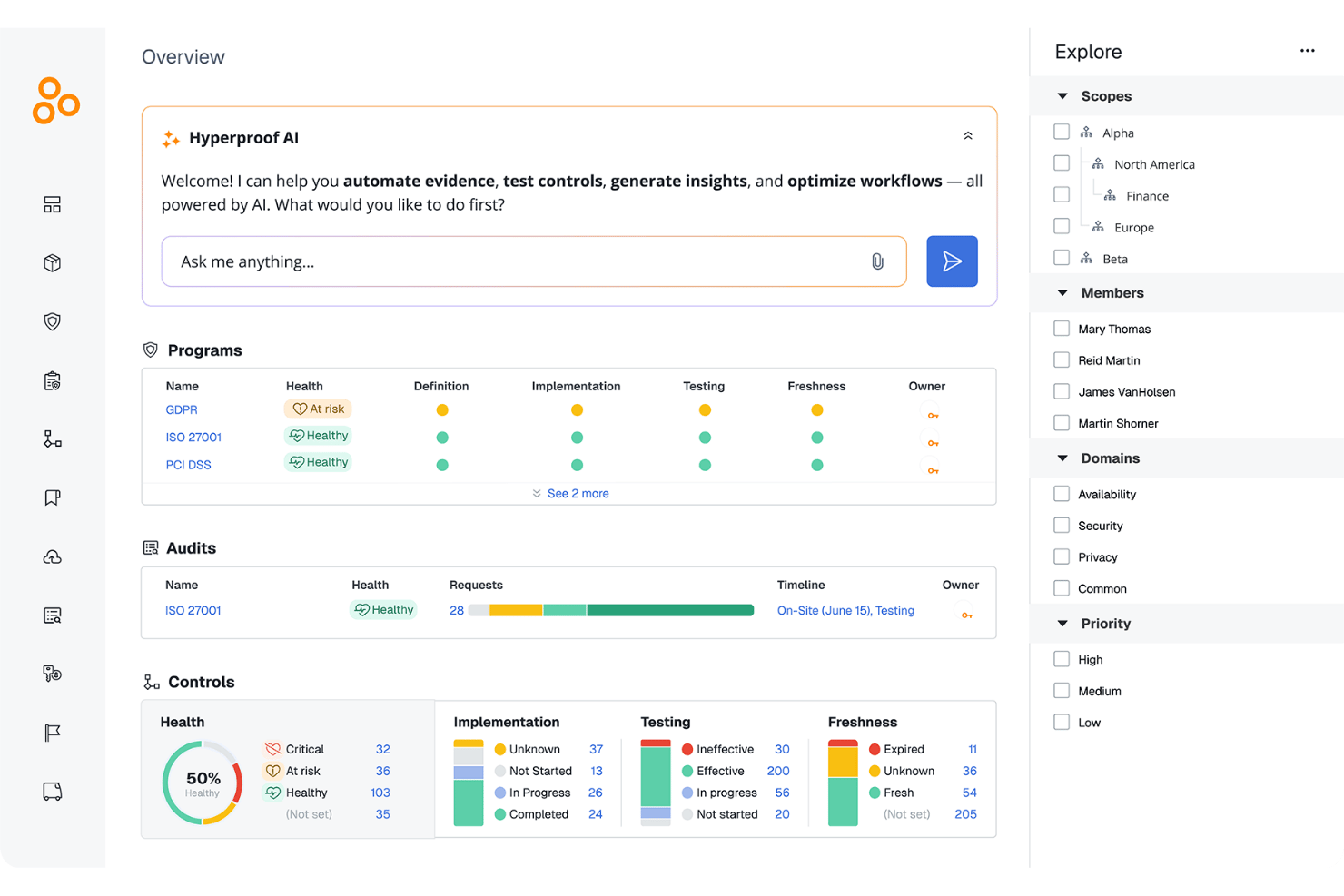Open the audits search-list sidebar icon
This screenshot has height=896, width=1344.
click(x=53, y=615)
